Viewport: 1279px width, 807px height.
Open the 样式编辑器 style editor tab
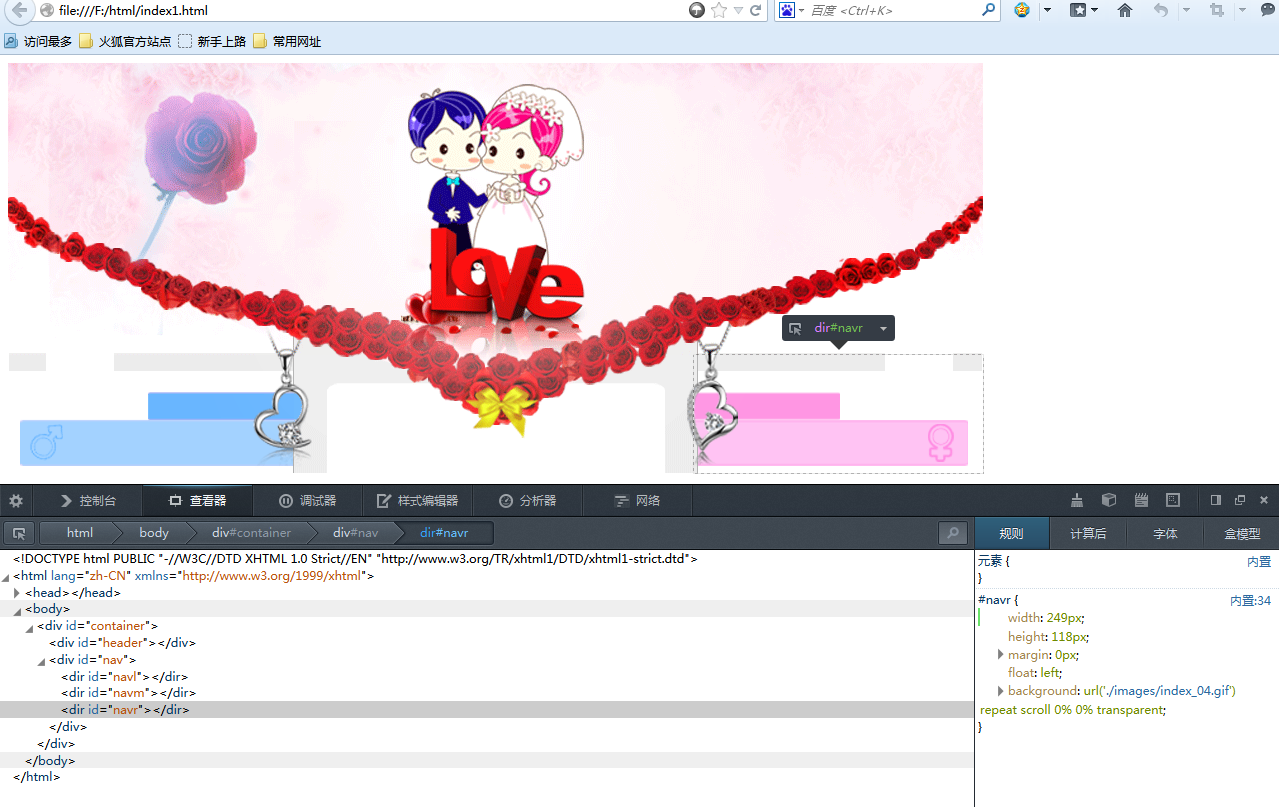point(417,500)
